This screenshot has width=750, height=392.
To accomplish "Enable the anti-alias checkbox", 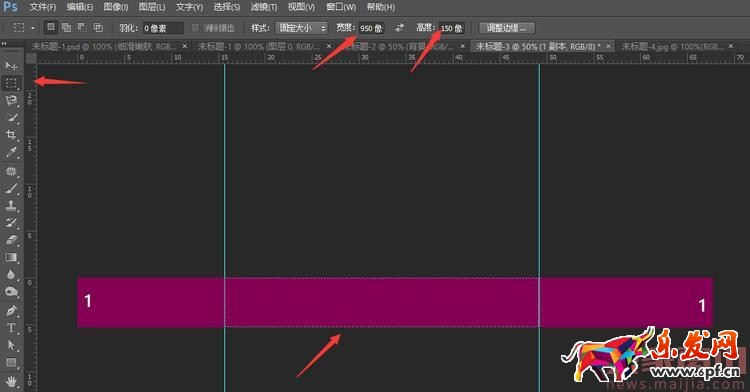I will (195, 28).
